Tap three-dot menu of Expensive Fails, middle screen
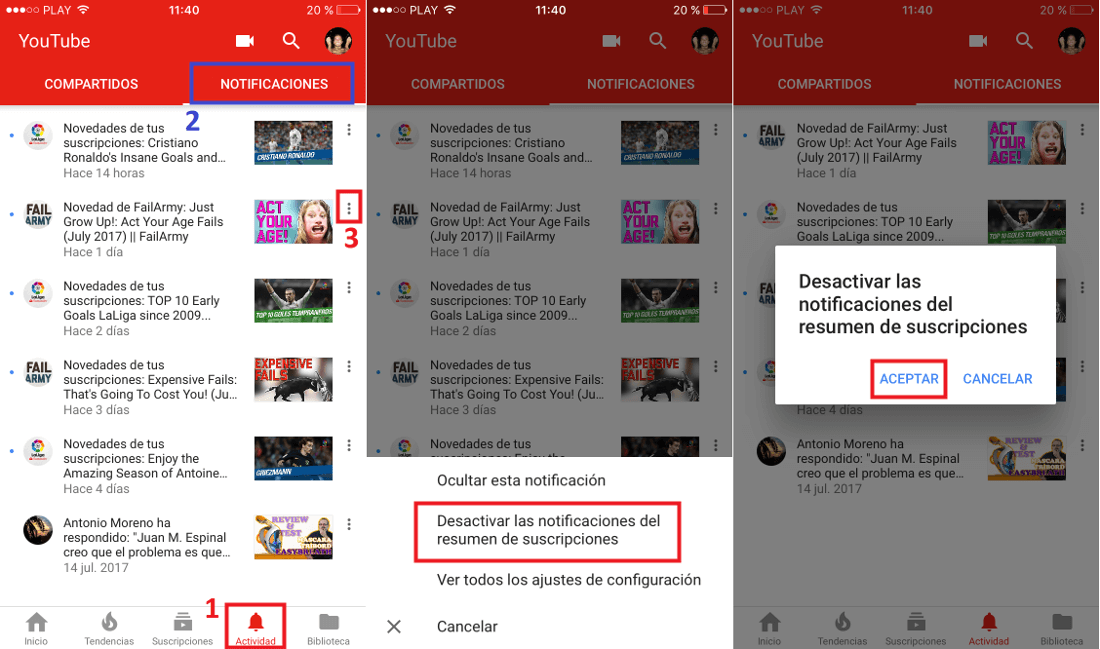The image size is (1100, 649). click(716, 366)
